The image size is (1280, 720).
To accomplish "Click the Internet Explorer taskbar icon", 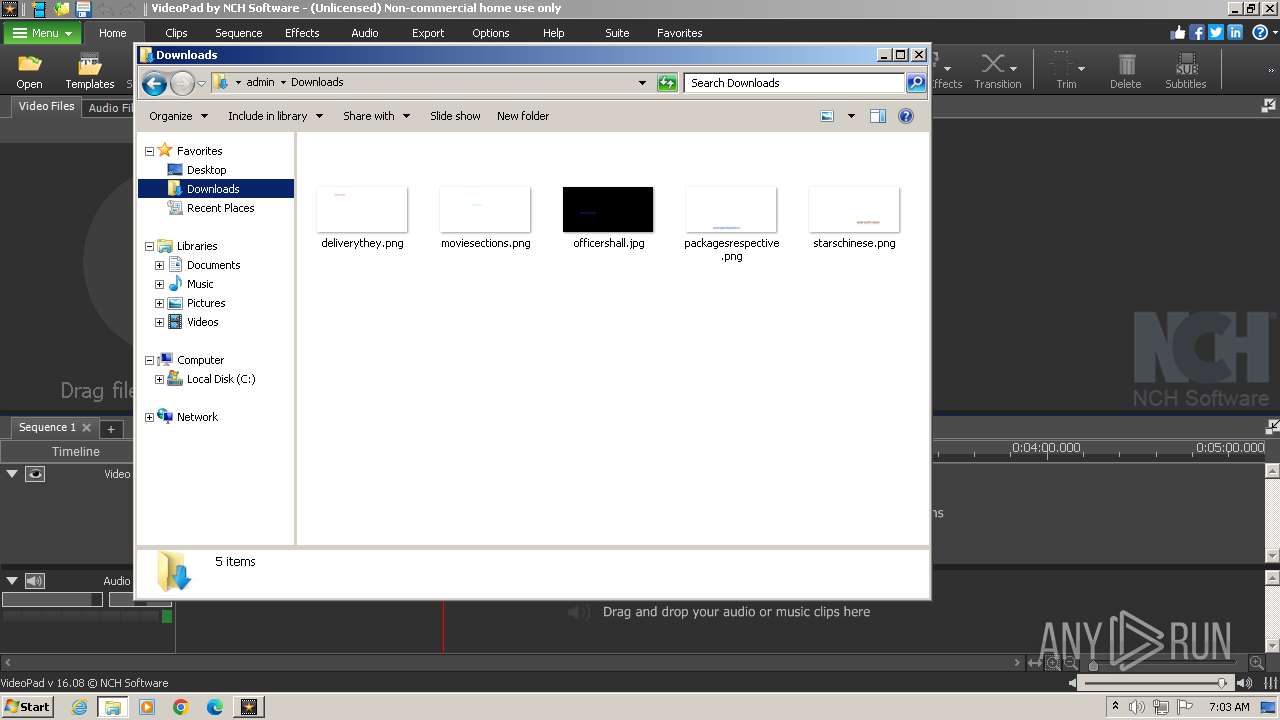I will click(80, 707).
